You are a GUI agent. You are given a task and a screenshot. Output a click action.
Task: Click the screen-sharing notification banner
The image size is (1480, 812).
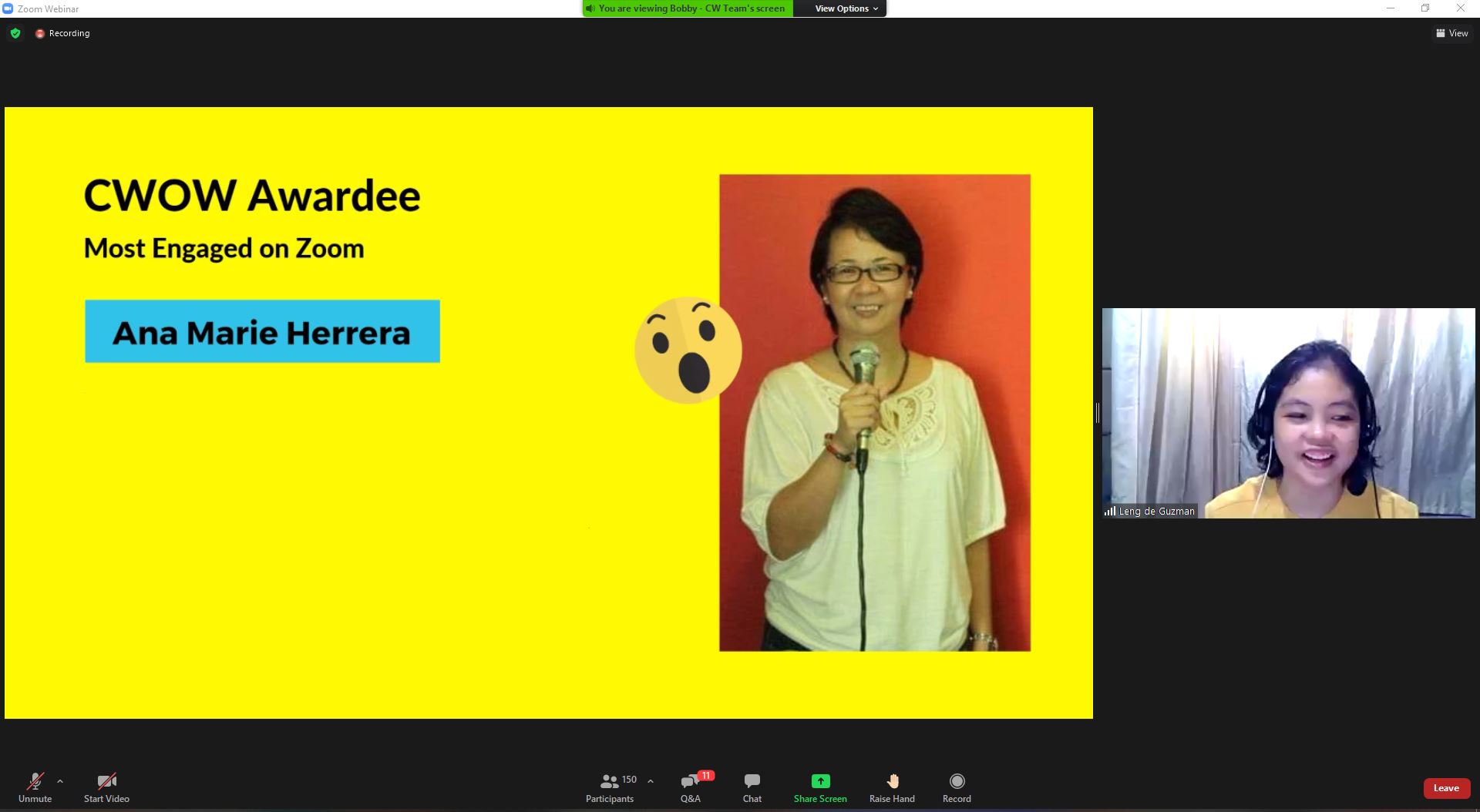[688, 8]
